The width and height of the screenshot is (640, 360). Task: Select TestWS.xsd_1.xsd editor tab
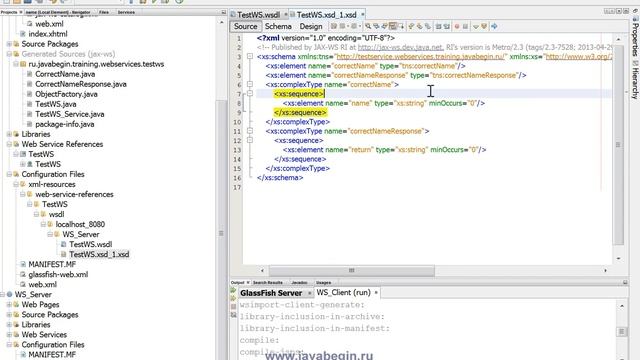[327, 15]
